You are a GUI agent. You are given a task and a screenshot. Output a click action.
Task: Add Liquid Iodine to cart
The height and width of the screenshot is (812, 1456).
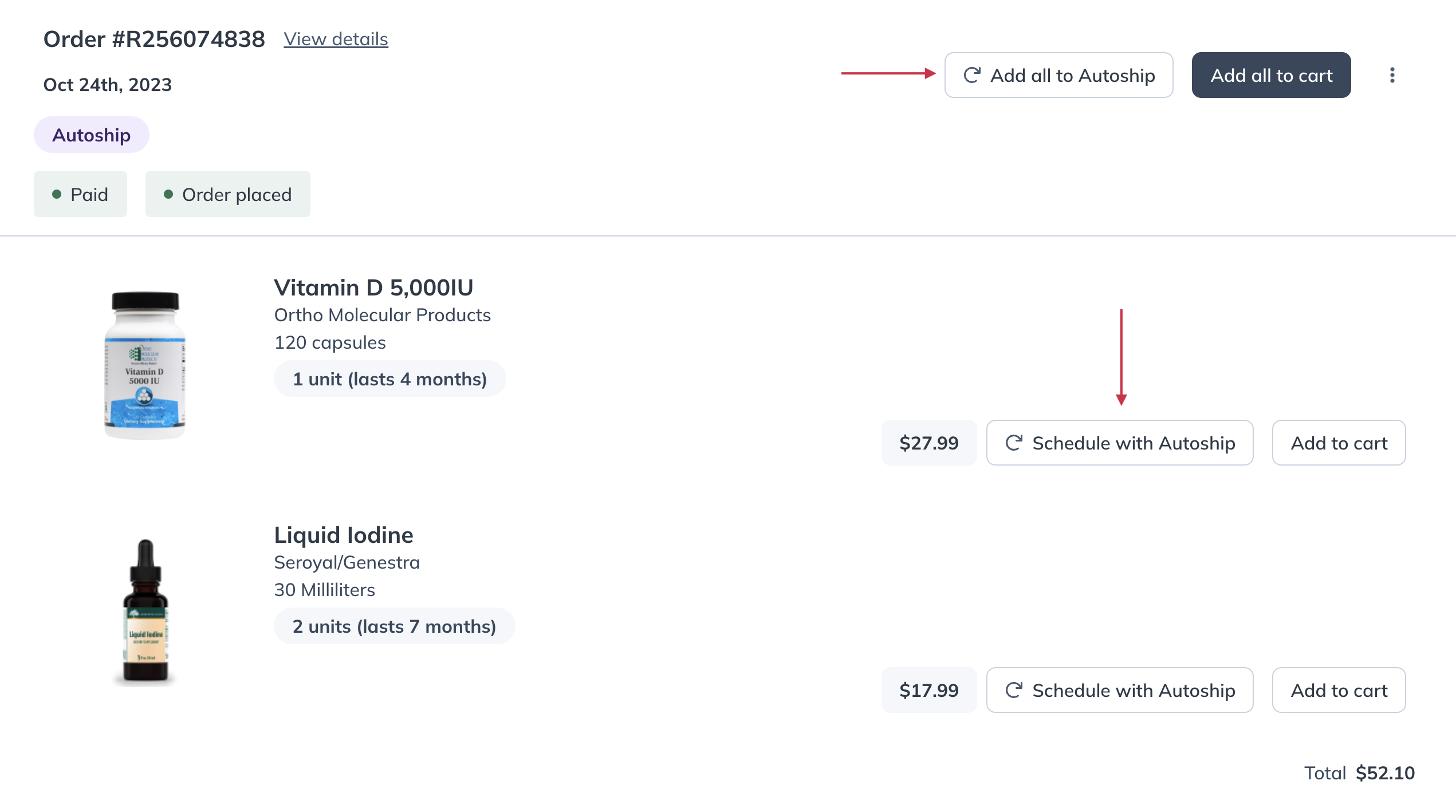(1339, 690)
